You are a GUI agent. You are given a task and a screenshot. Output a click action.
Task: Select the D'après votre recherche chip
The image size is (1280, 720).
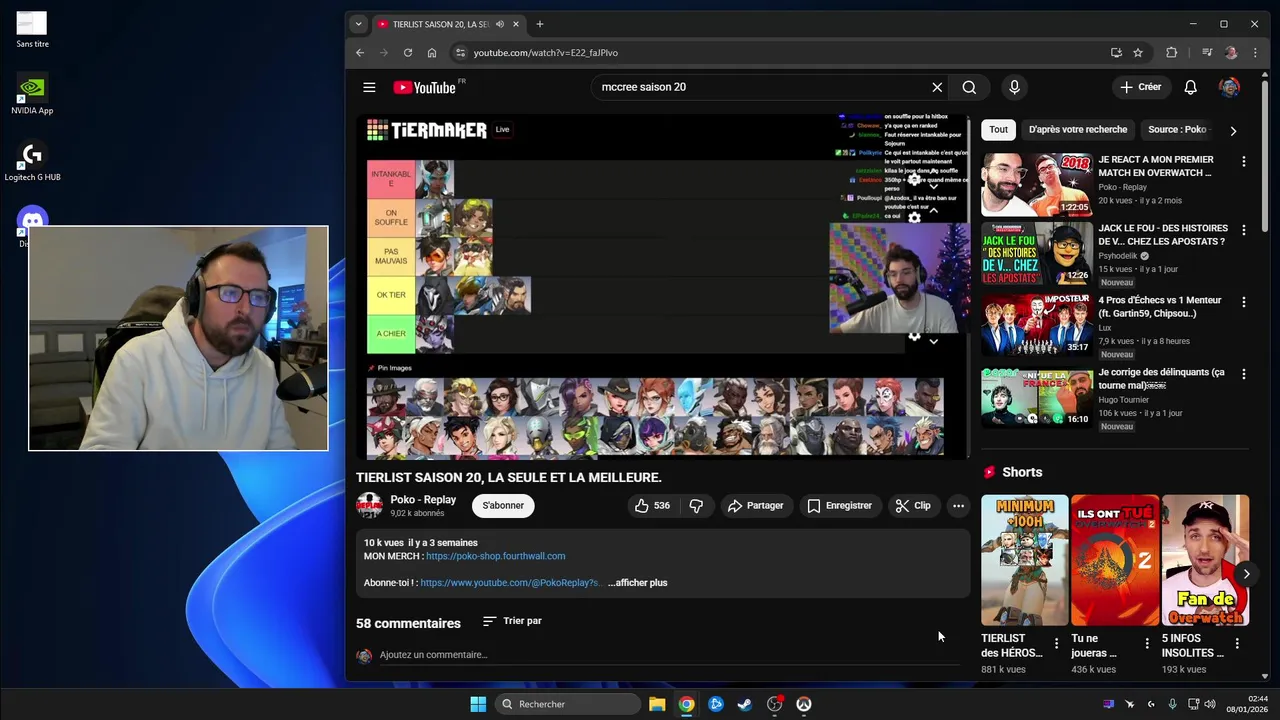click(x=1077, y=129)
